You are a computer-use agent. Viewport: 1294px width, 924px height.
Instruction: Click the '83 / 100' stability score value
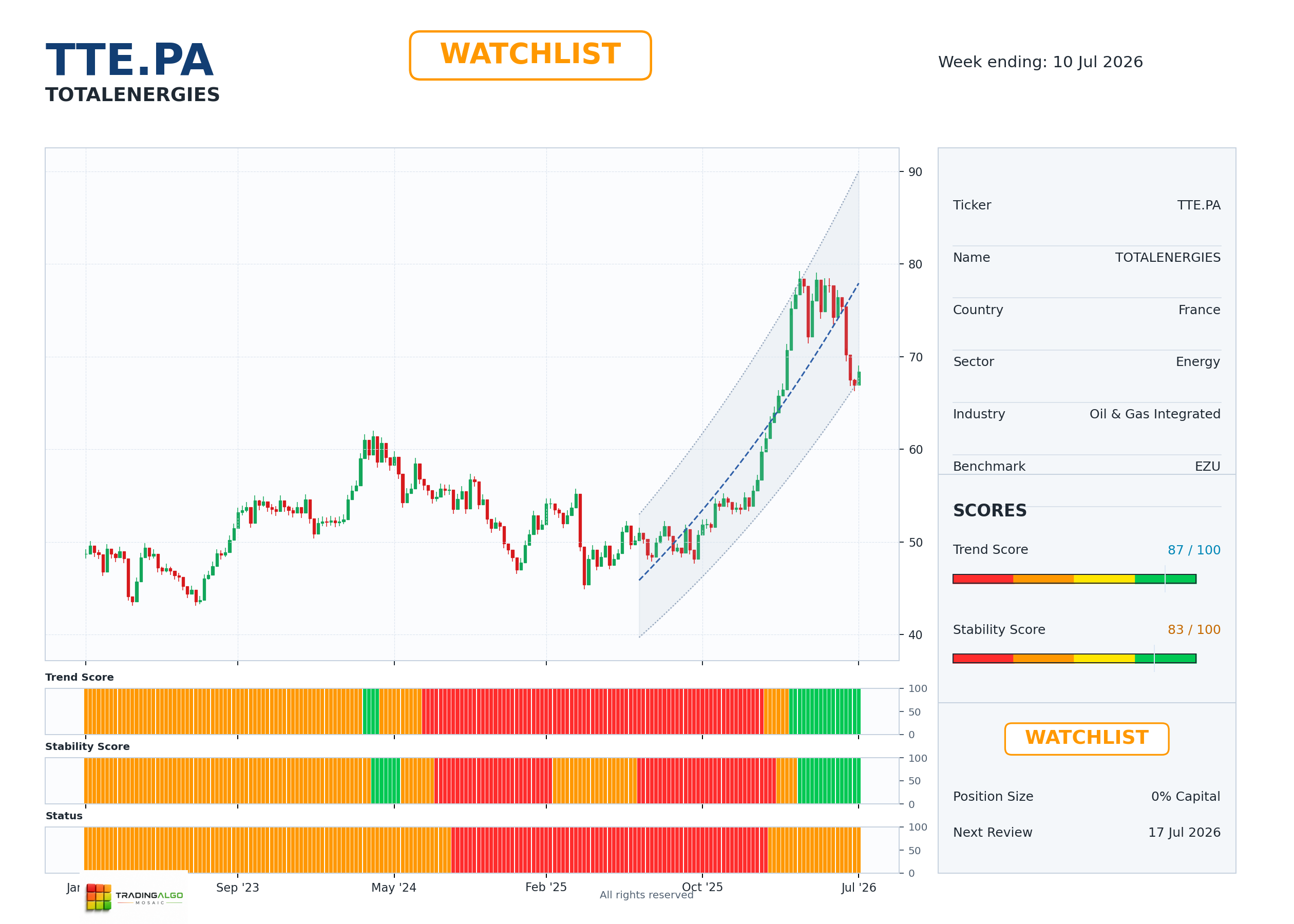tap(1194, 630)
